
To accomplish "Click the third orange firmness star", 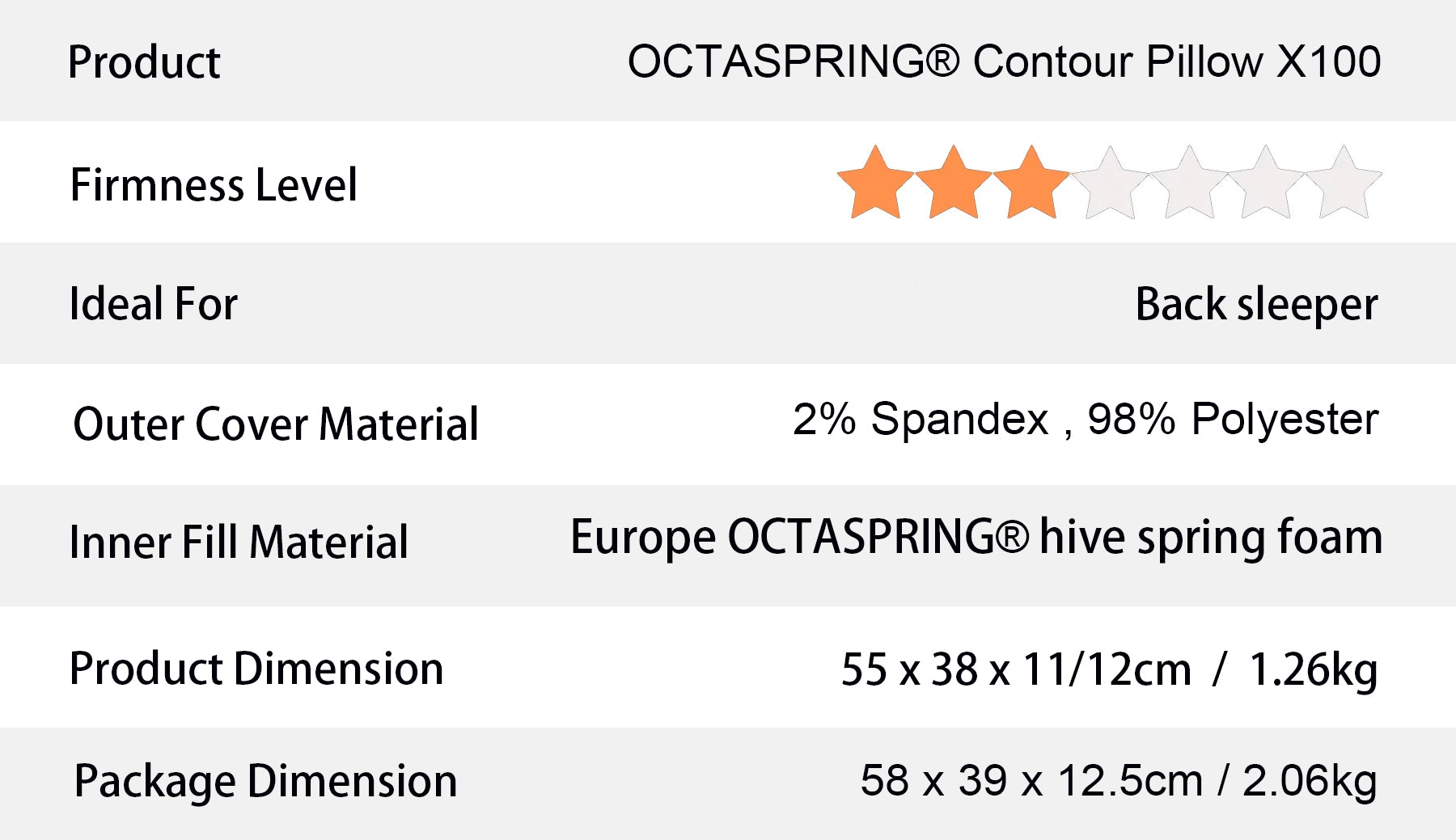I will (x=1031, y=184).
